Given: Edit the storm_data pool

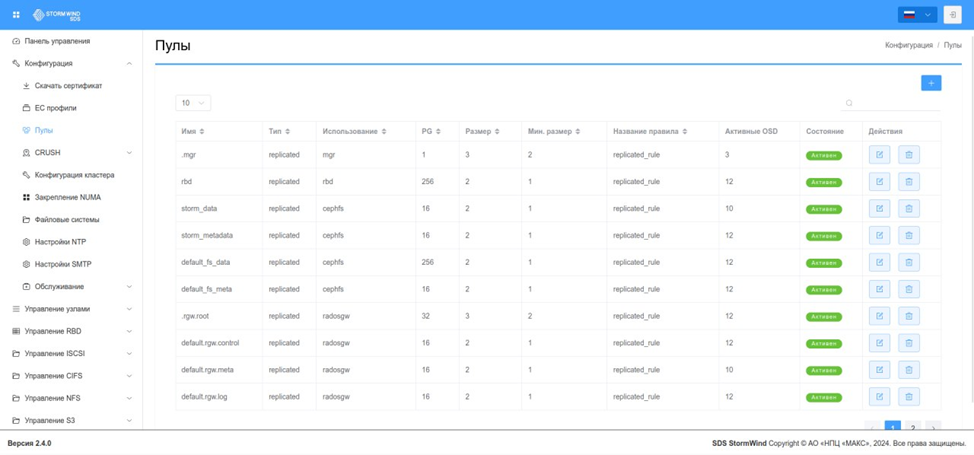Looking at the screenshot, I should click(x=879, y=208).
